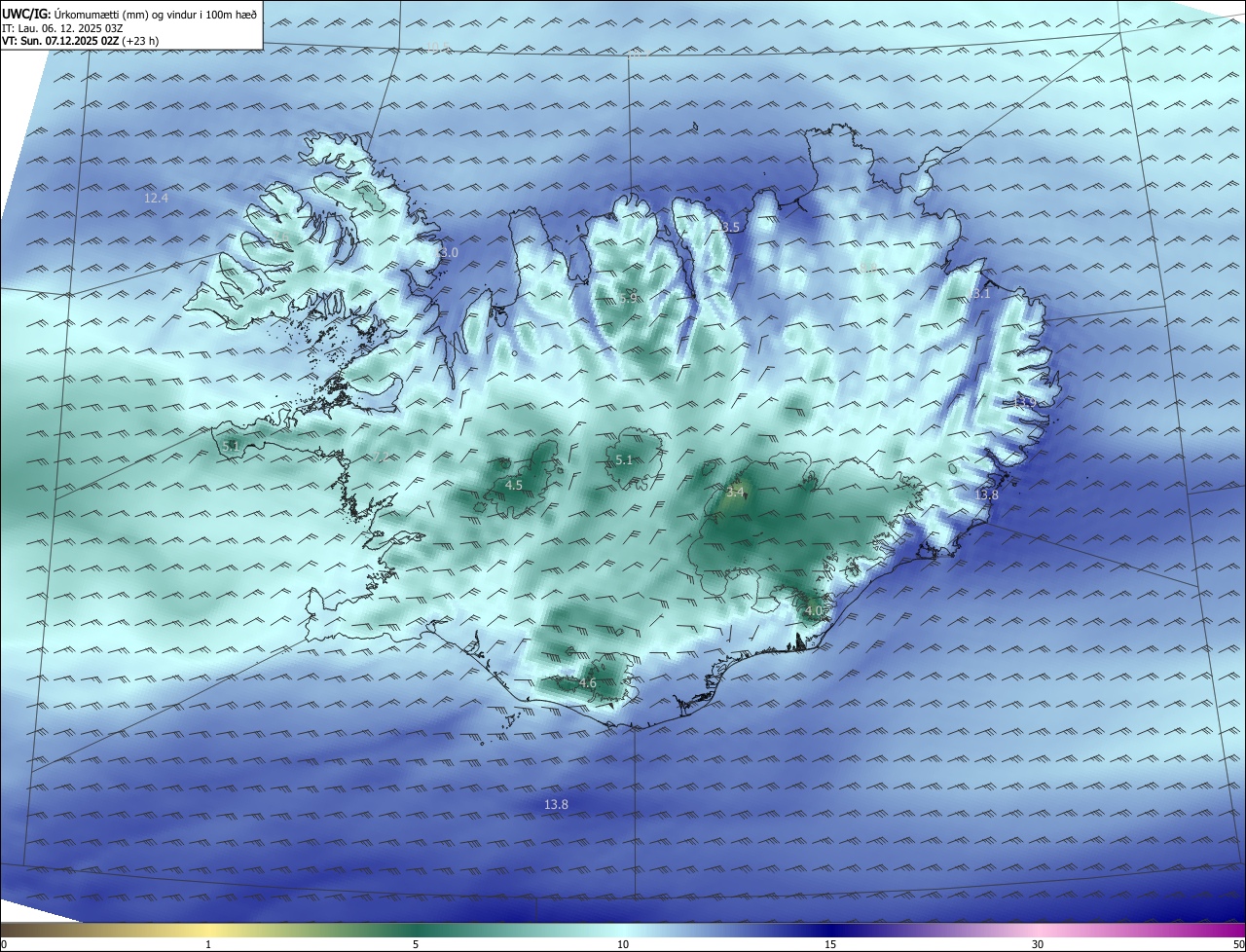Click the 13.1 value label on the map
The width and height of the screenshot is (1246, 952).
click(978, 293)
